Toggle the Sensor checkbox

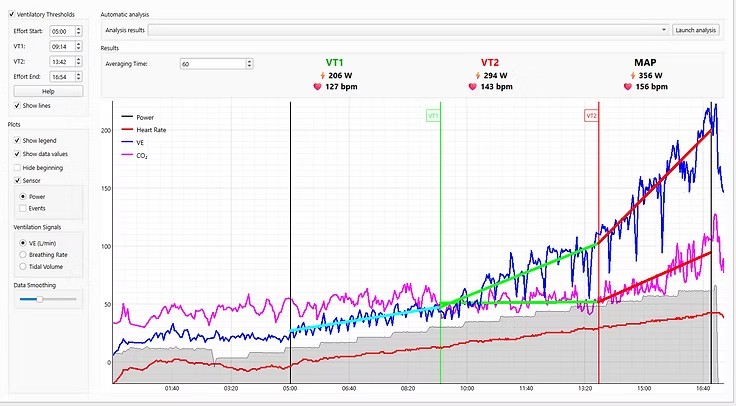pos(17,180)
